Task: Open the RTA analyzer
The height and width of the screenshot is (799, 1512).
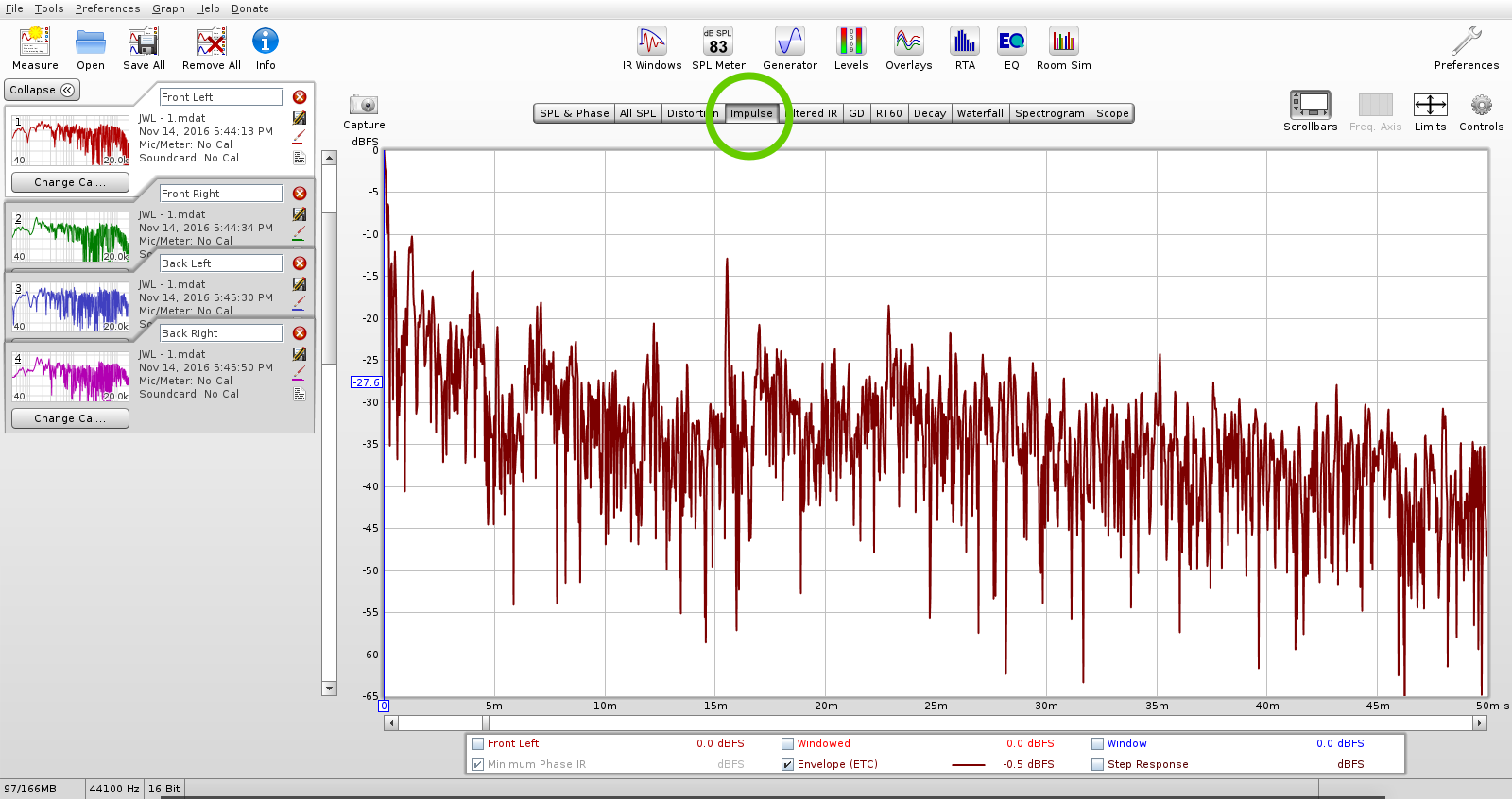Action: click(964, 48)
